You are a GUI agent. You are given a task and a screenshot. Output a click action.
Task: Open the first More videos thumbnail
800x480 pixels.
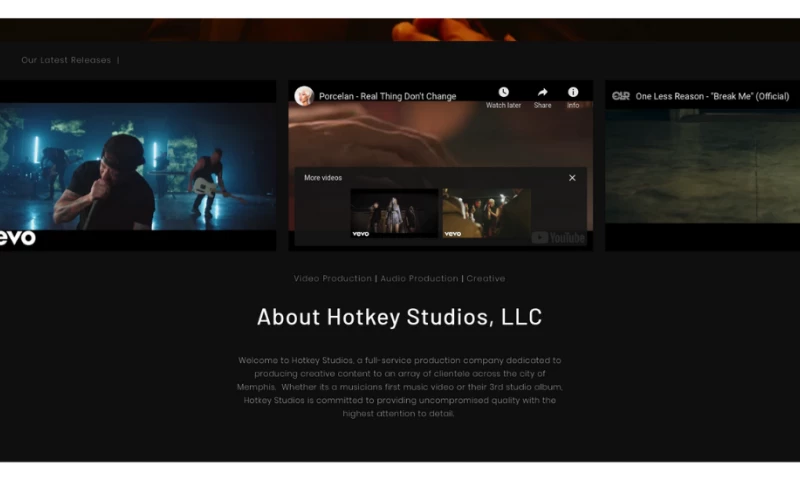[394, 213]
